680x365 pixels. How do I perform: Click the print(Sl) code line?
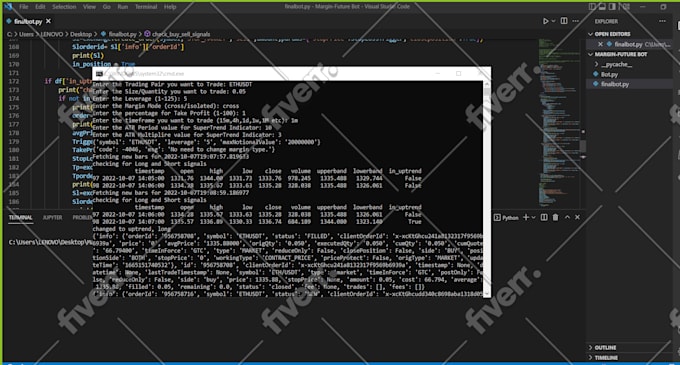click(88, 55)
